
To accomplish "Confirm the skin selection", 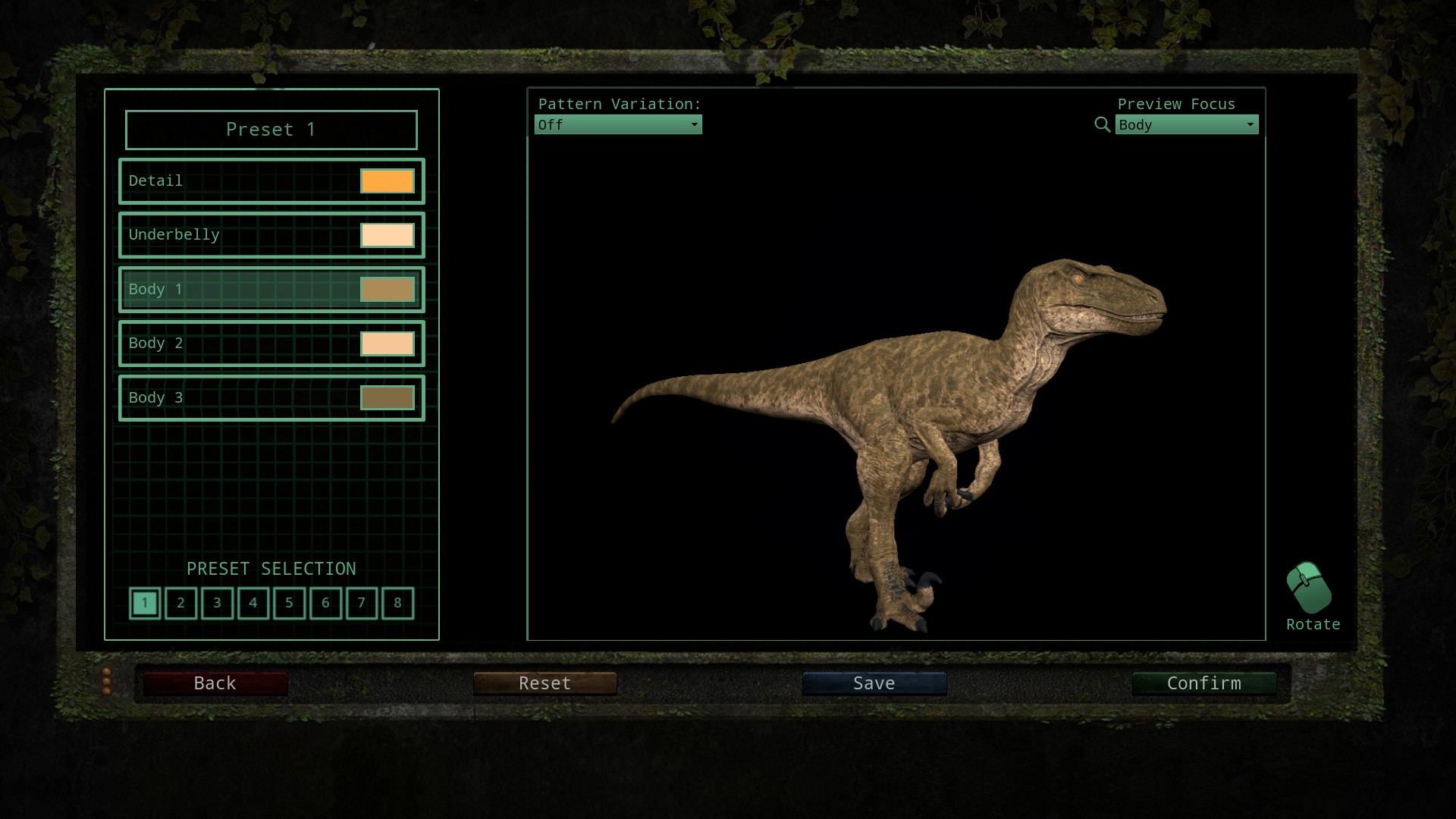I will point(1203,683).
